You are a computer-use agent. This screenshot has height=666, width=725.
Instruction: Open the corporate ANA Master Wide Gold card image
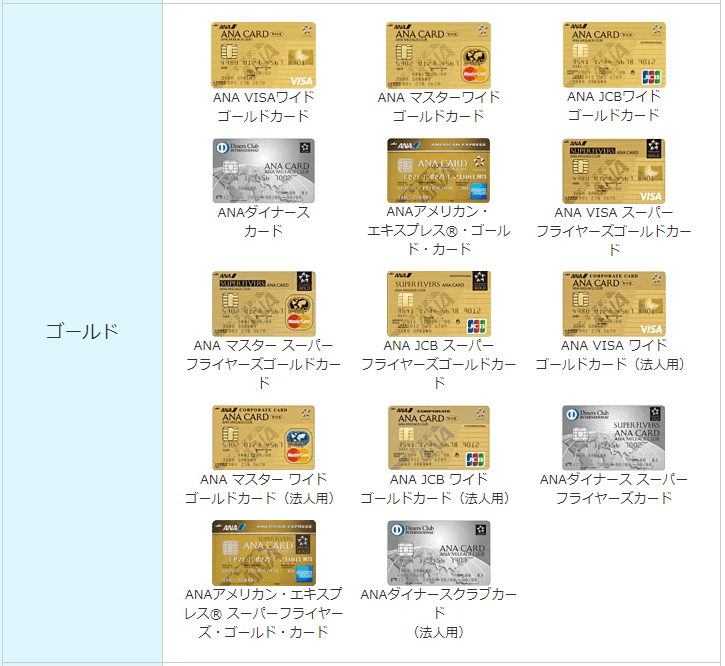[263, 437]
